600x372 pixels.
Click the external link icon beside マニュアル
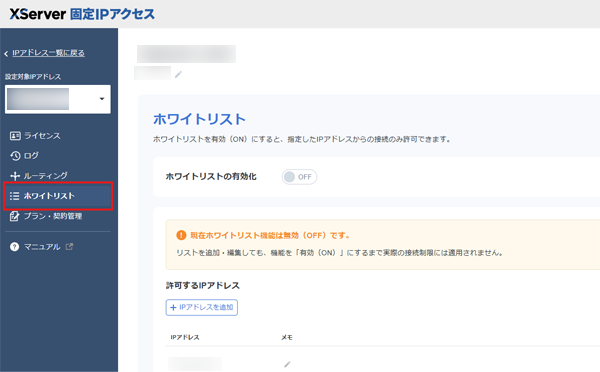(x=69, y=246)
